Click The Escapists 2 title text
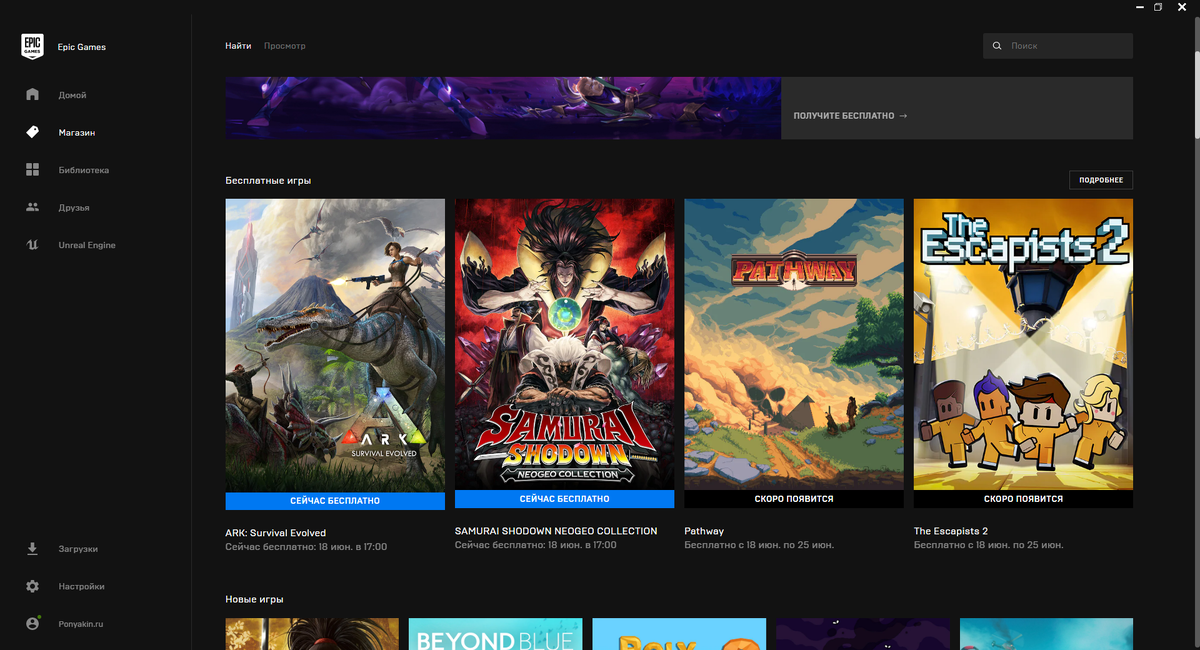 (x=951, y=531)
